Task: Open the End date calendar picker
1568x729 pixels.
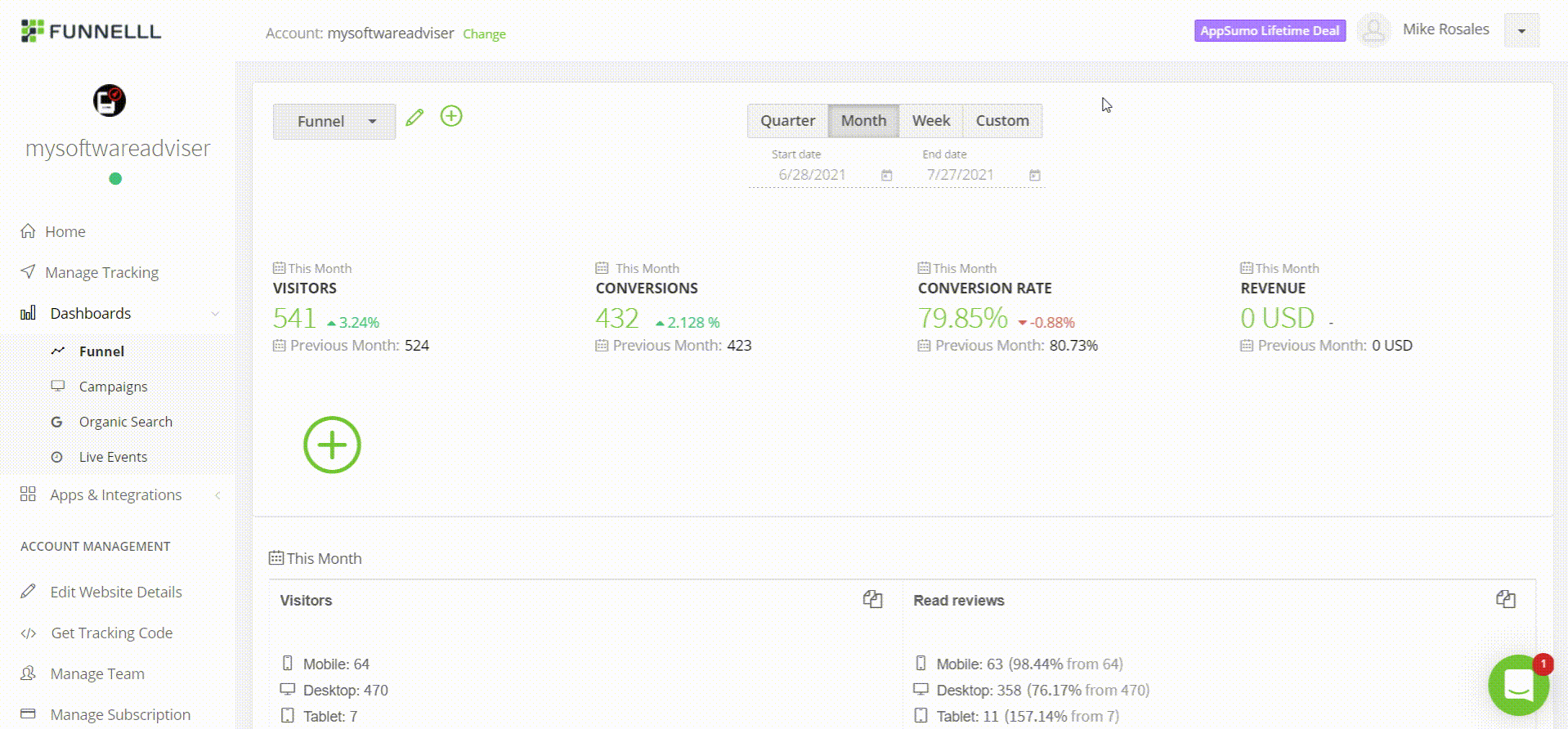Action: point(1034,175)
